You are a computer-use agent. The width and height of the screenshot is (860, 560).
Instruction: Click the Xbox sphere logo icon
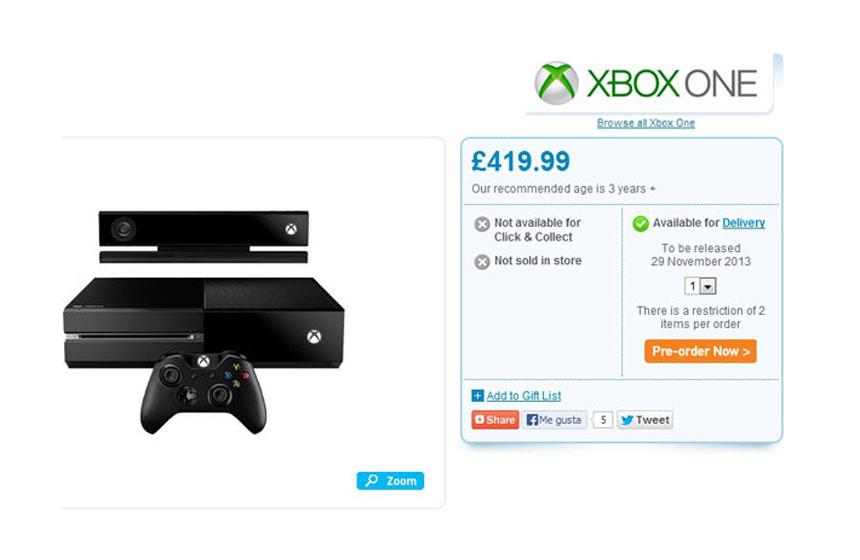[x=556, y=83]
